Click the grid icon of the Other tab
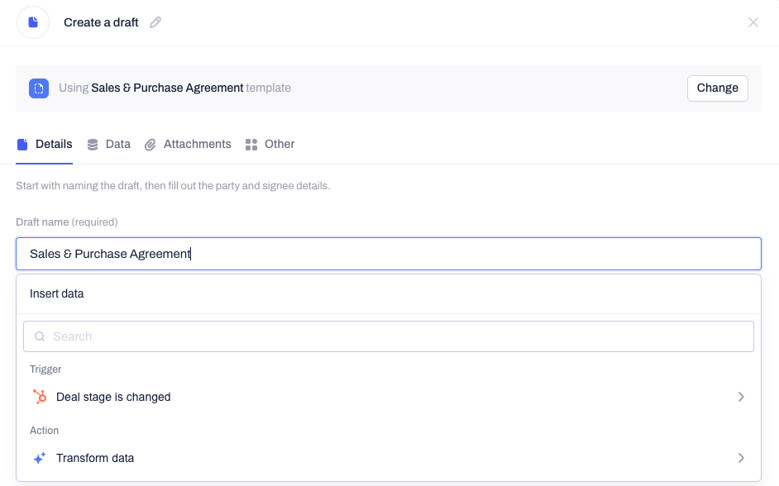The image size is (779, 486). [251, 145]
